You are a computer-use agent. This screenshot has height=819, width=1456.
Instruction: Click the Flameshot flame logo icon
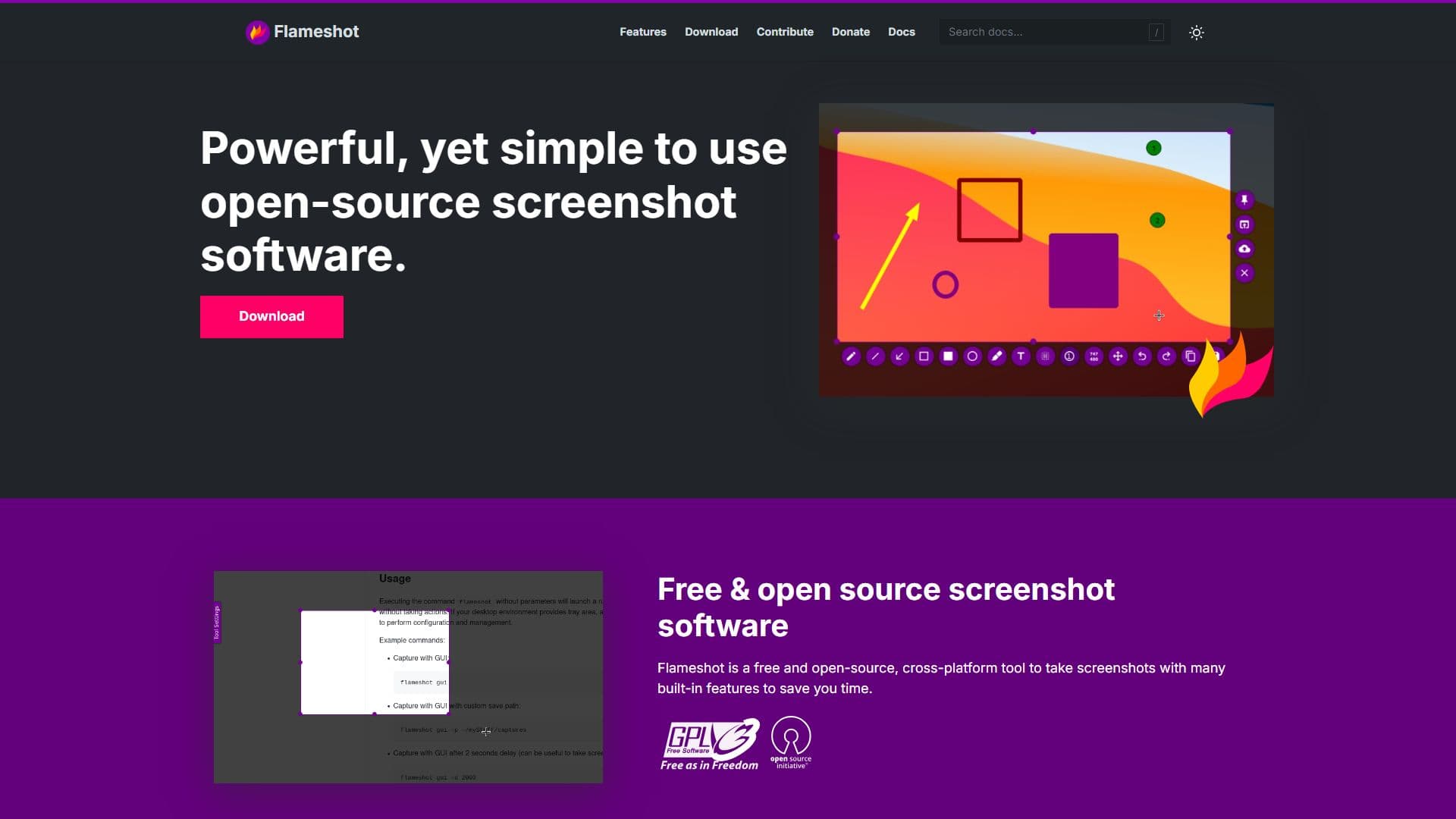pos(257,32)
